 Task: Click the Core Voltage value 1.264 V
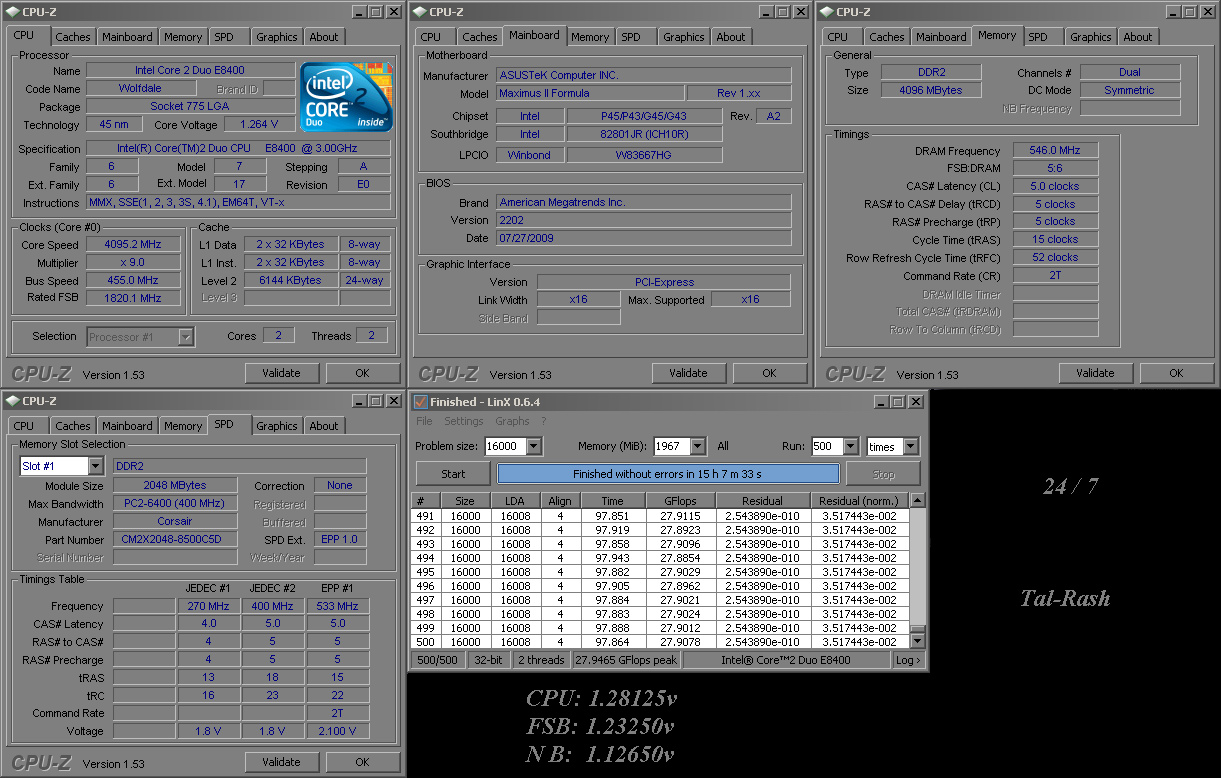pos(260,125)
